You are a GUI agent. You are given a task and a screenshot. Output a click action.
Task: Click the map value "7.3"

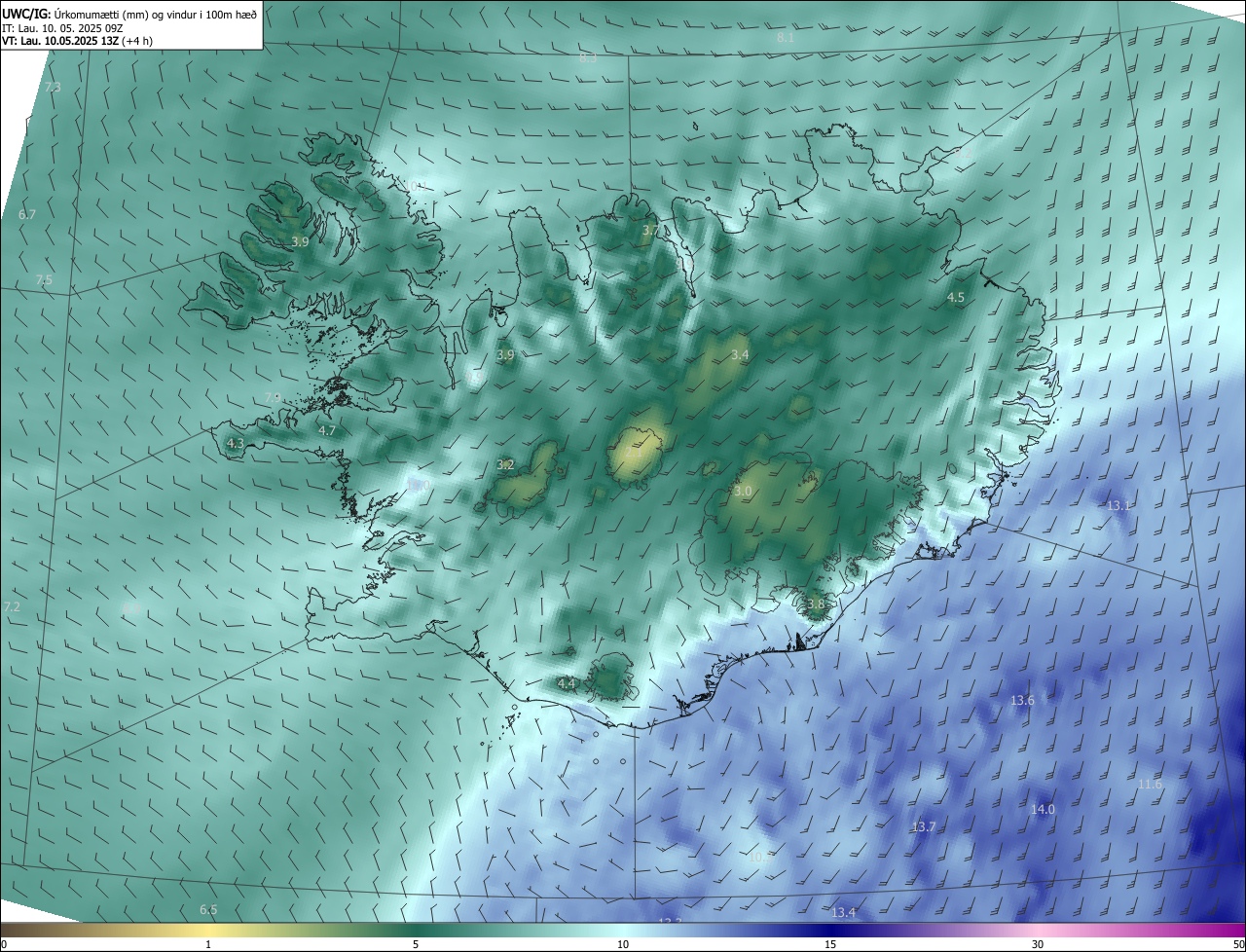53,88
